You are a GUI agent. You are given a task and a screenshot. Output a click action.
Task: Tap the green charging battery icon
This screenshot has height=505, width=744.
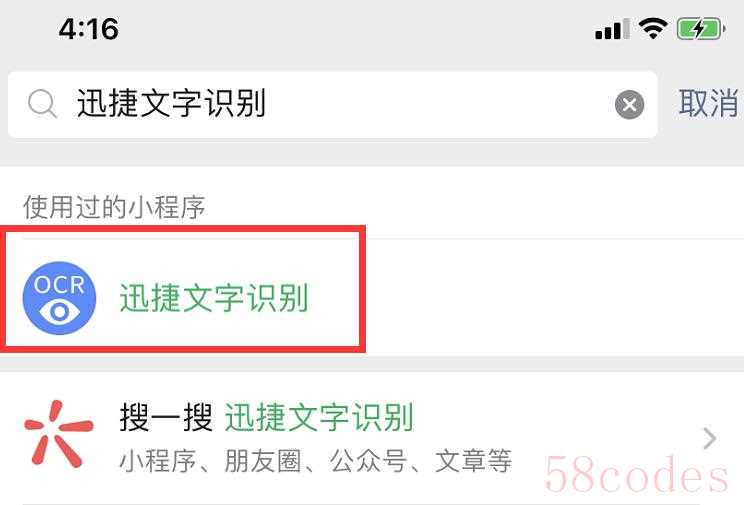point(701,29)
